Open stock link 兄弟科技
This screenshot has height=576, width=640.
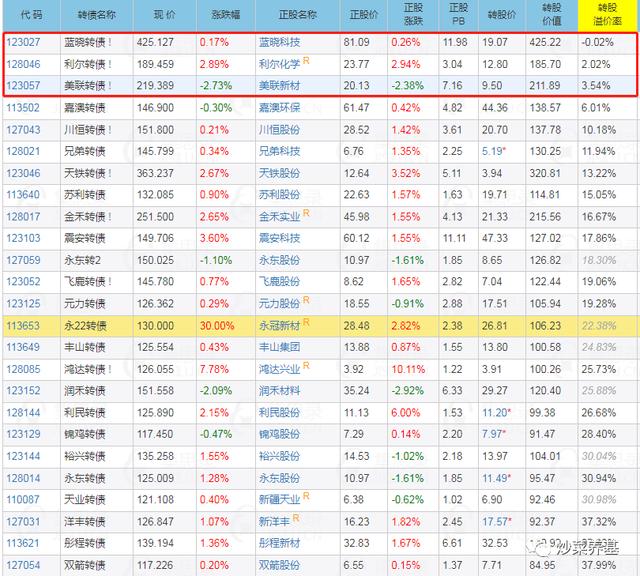coord(280,151)
